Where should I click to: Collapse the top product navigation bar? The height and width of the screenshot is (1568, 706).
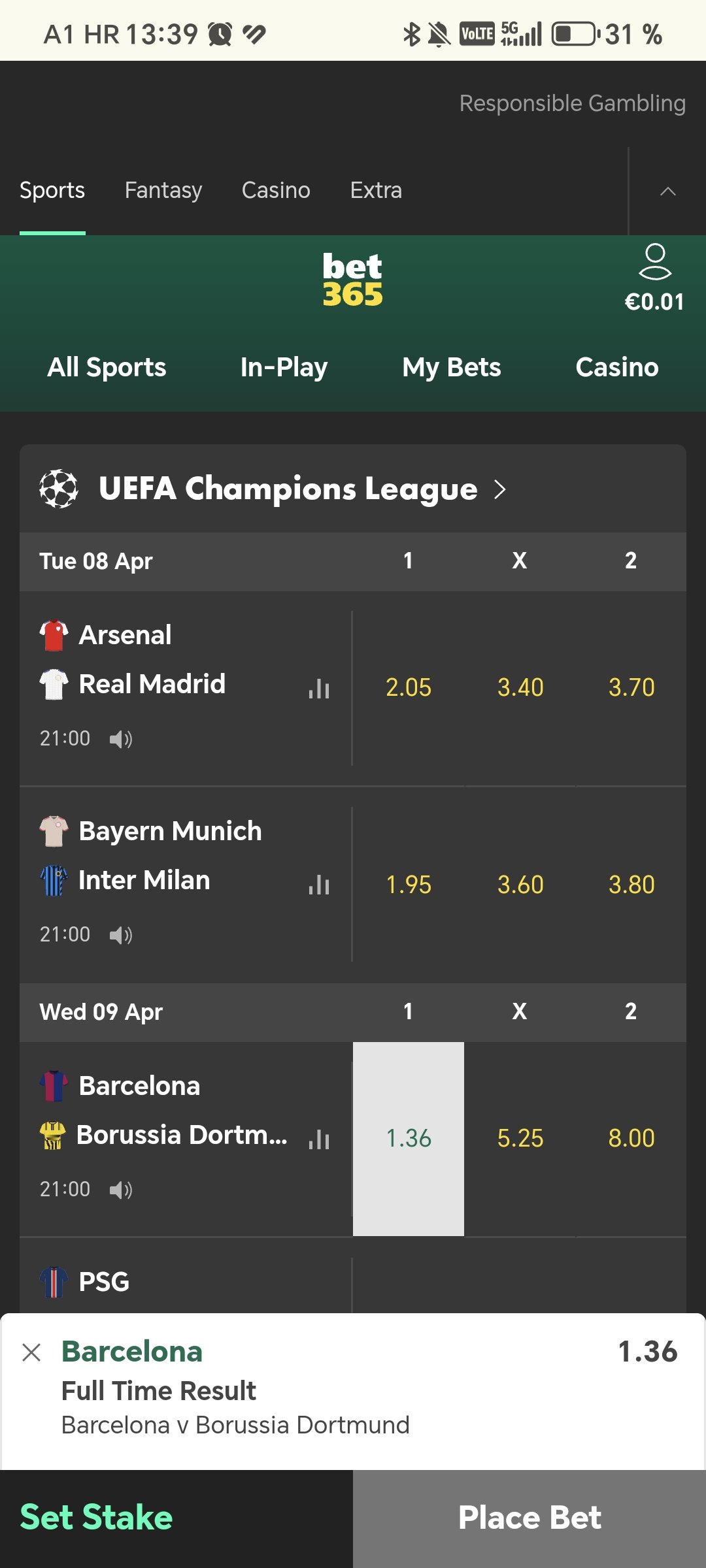coord(667,191)
